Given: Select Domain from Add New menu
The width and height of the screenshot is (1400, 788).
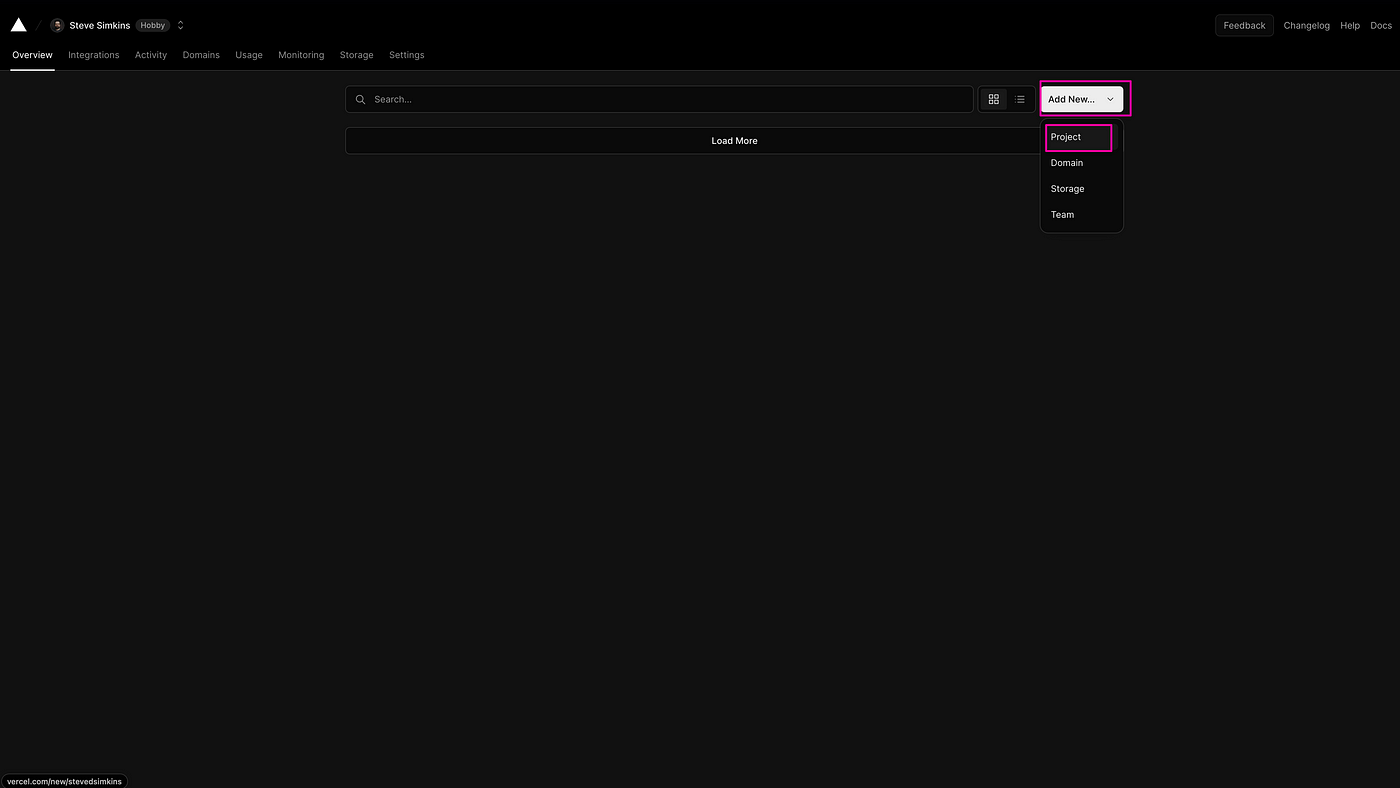Looking at the screenshot, I should click(x=1081, y=163).
